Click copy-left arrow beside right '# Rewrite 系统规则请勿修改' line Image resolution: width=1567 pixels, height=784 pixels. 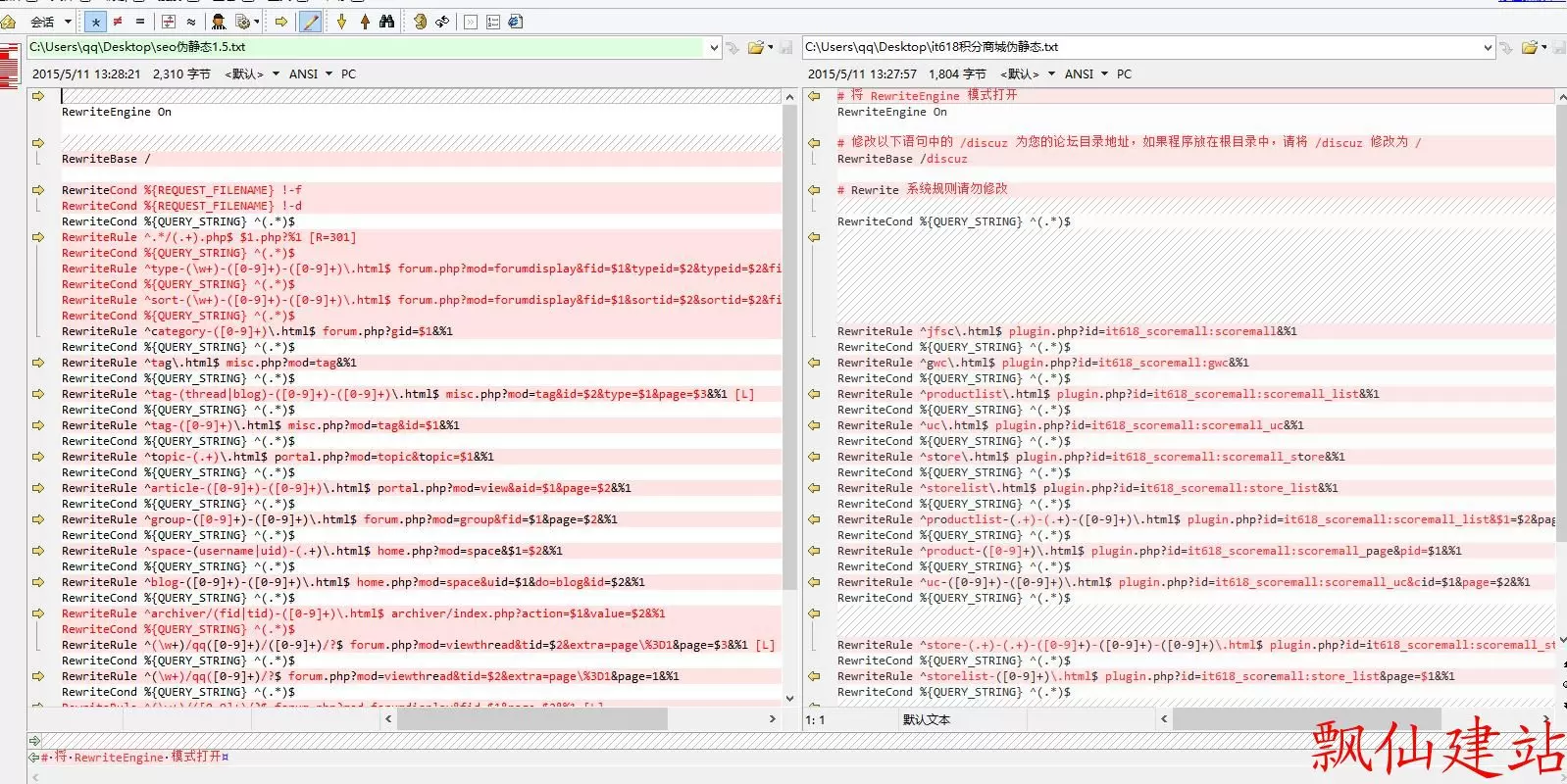[814, 190]
